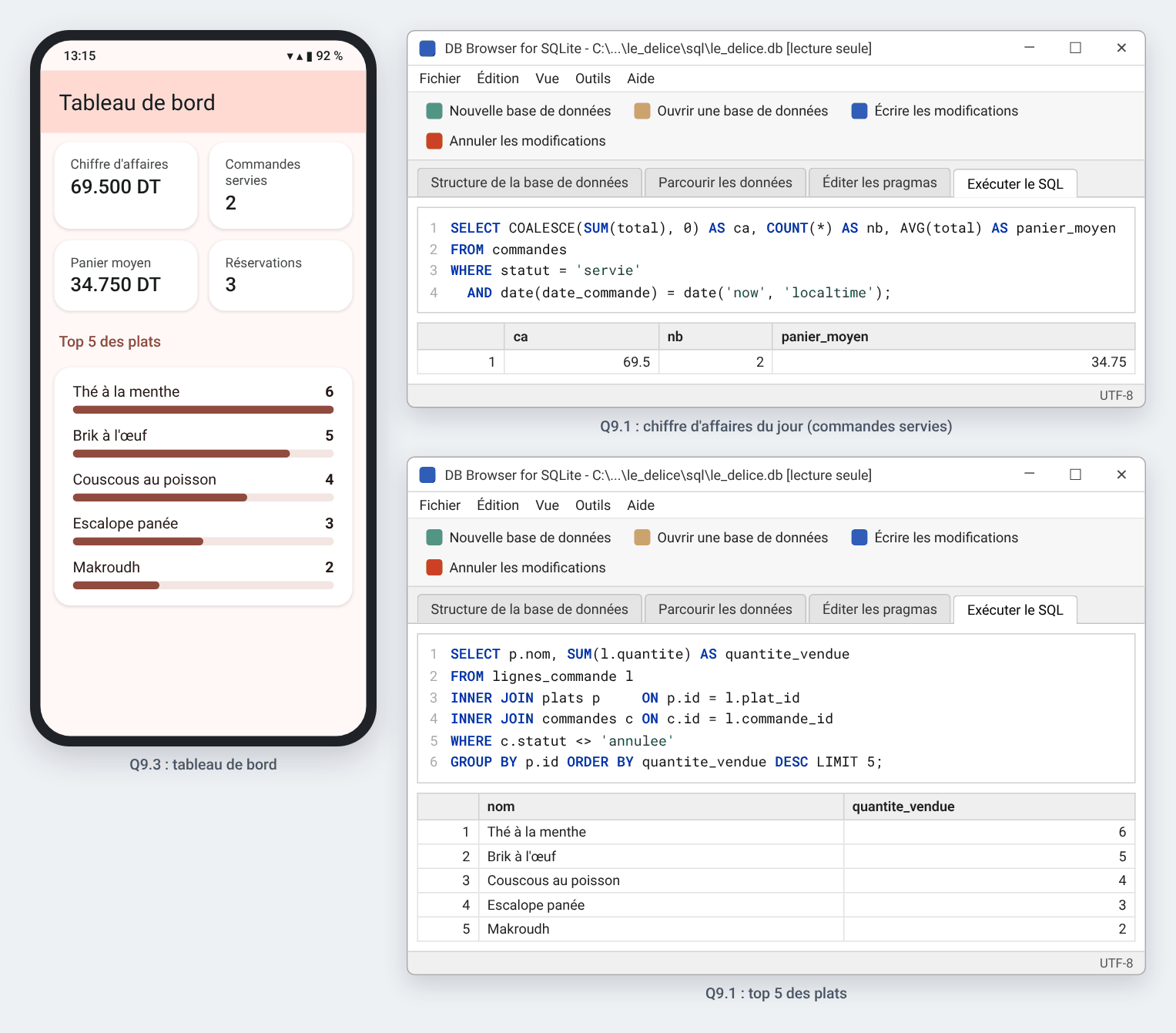Select Exécuter le SQL tab in bottom window

1015,610
